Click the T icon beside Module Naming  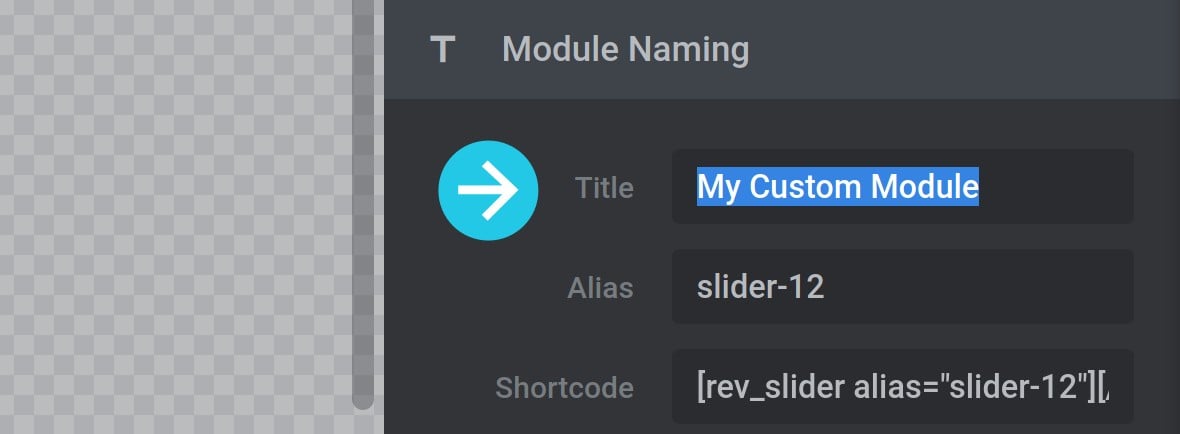pyautogui.click(x=442, y=50)
